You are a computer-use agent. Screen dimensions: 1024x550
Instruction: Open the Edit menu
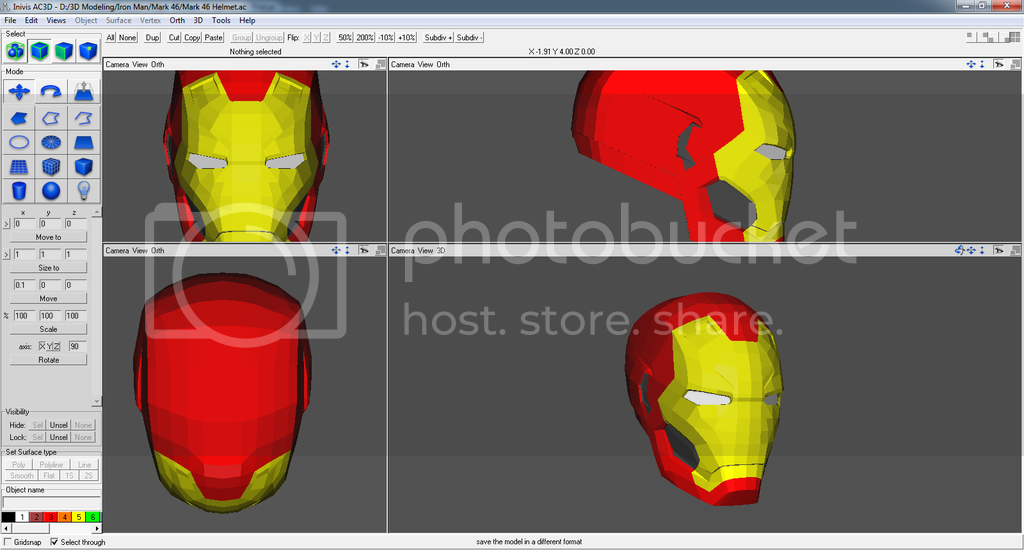click(x=31, y=20)
